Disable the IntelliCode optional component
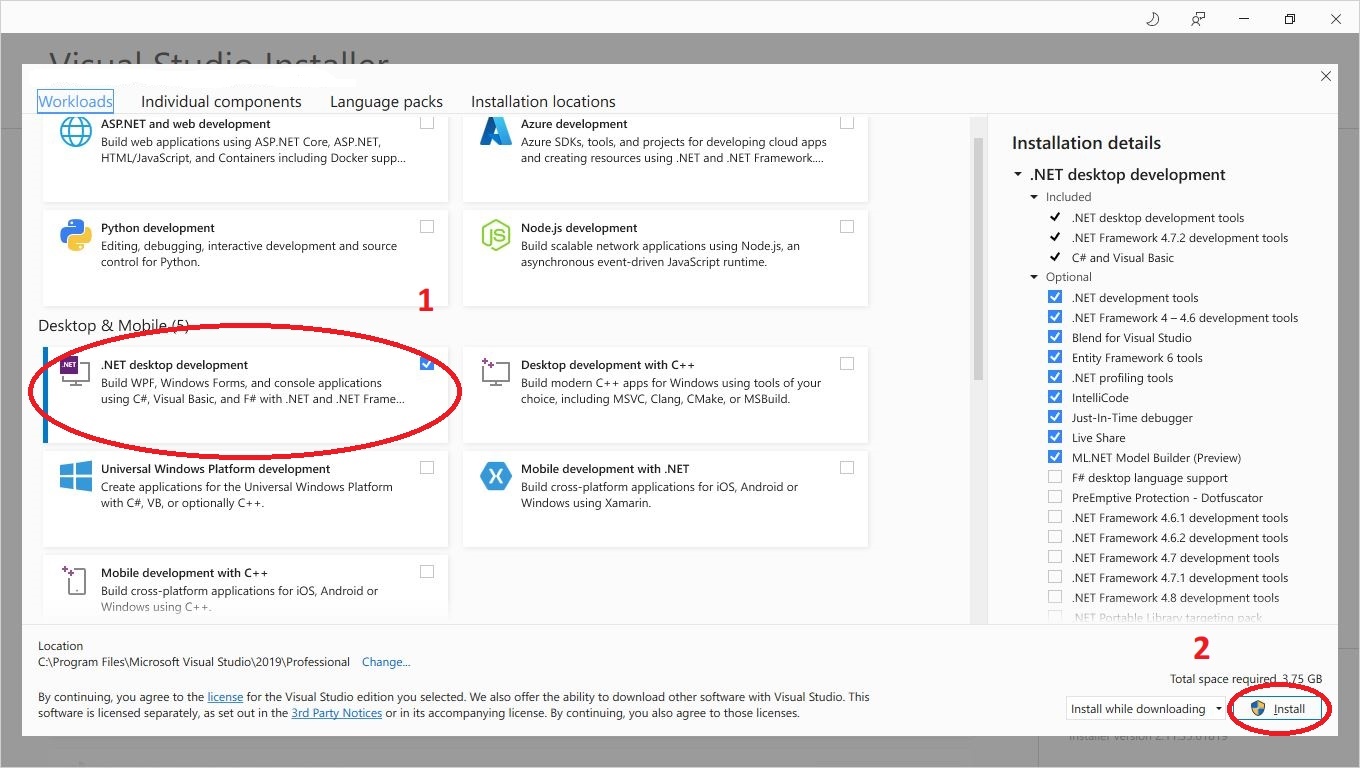 pos(1055,397)
